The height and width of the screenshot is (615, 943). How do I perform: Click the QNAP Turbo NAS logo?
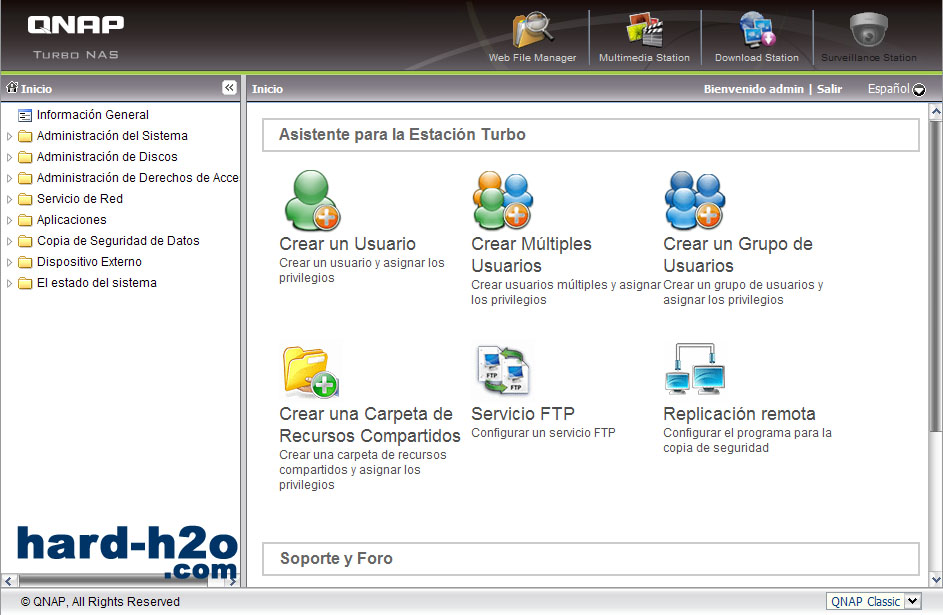[x=76, y=37]
